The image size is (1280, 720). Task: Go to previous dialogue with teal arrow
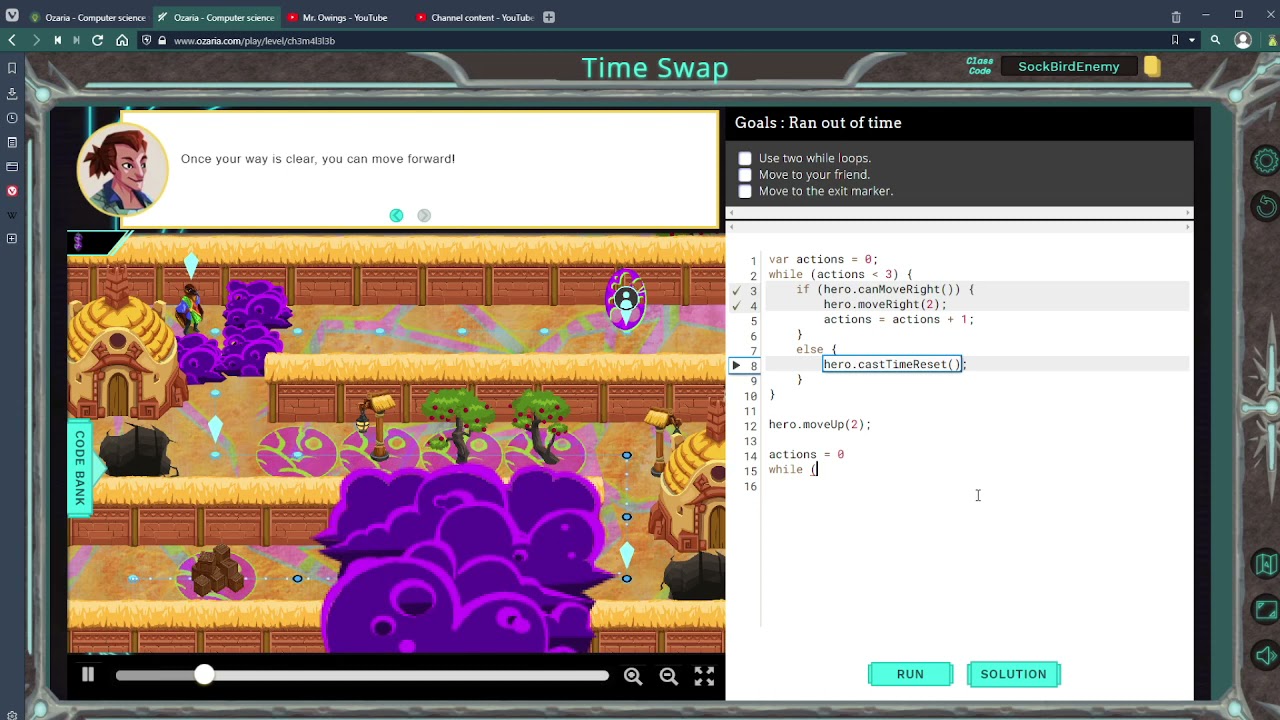click(x=396, y=215)
